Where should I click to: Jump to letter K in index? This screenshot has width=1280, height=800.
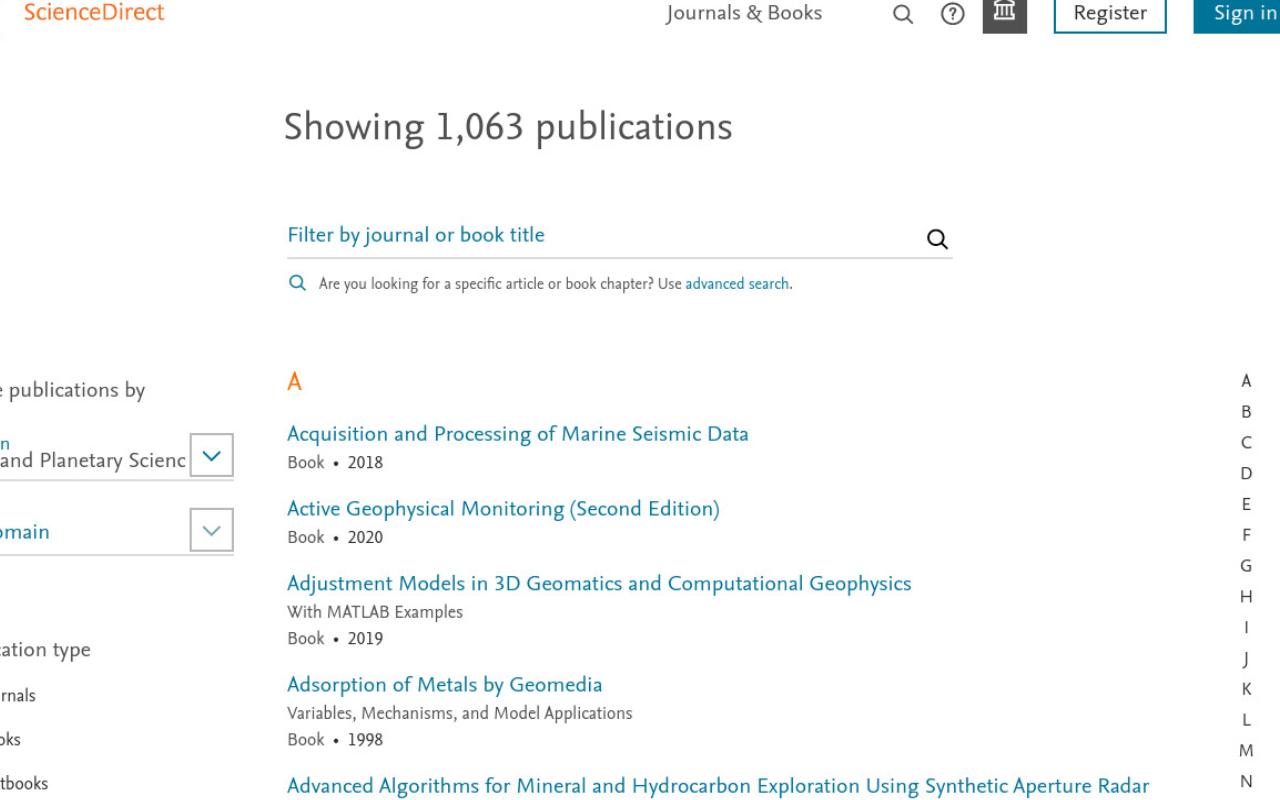click(x=1246, y=689)
